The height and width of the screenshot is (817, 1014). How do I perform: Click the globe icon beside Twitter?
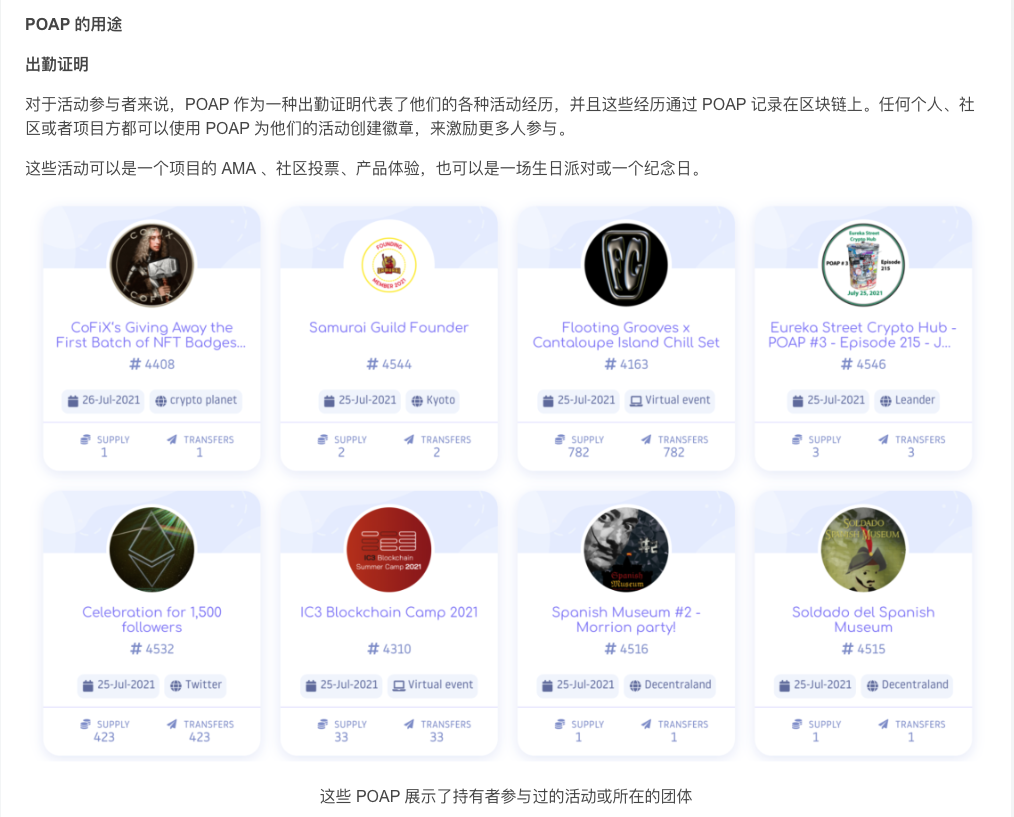[176, 686]
